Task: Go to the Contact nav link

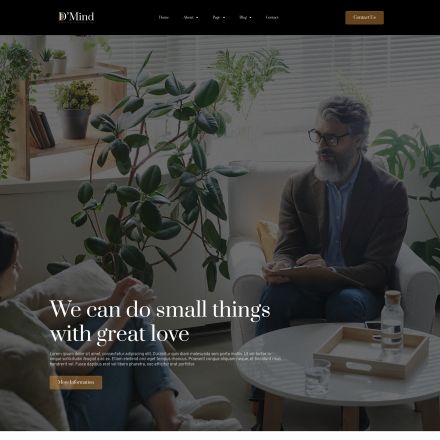Action: [272, 17]
